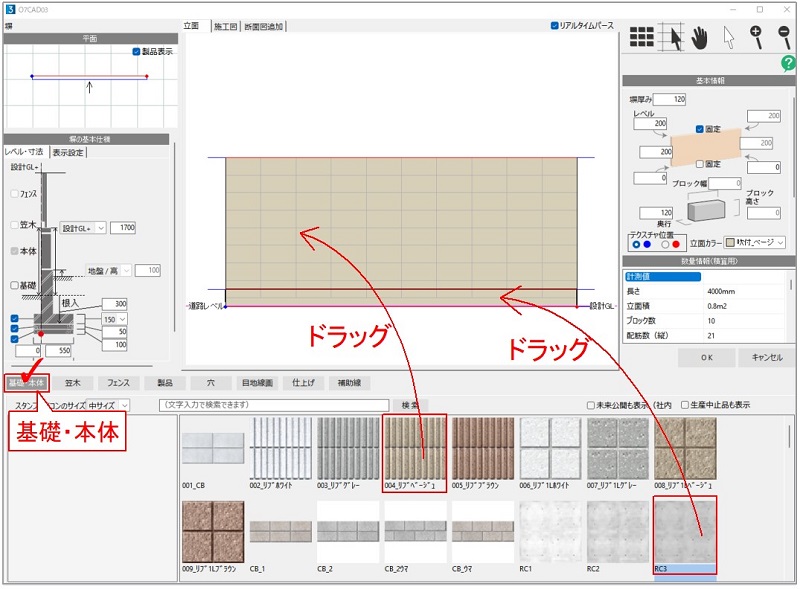Click the zoom out magnifier
This screenshot has height=589, width=800.
click(784, 37)
